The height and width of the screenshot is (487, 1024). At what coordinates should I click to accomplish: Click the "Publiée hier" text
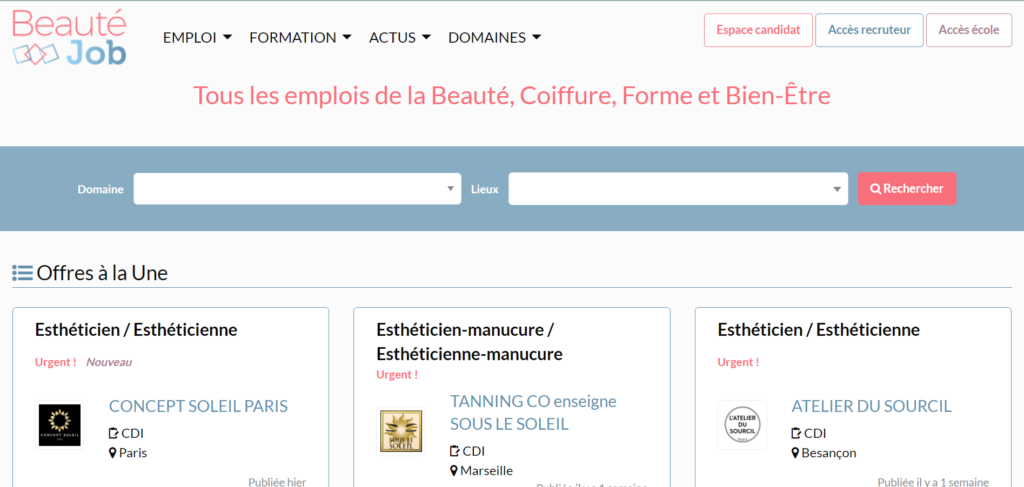click(x=277, y=482)
